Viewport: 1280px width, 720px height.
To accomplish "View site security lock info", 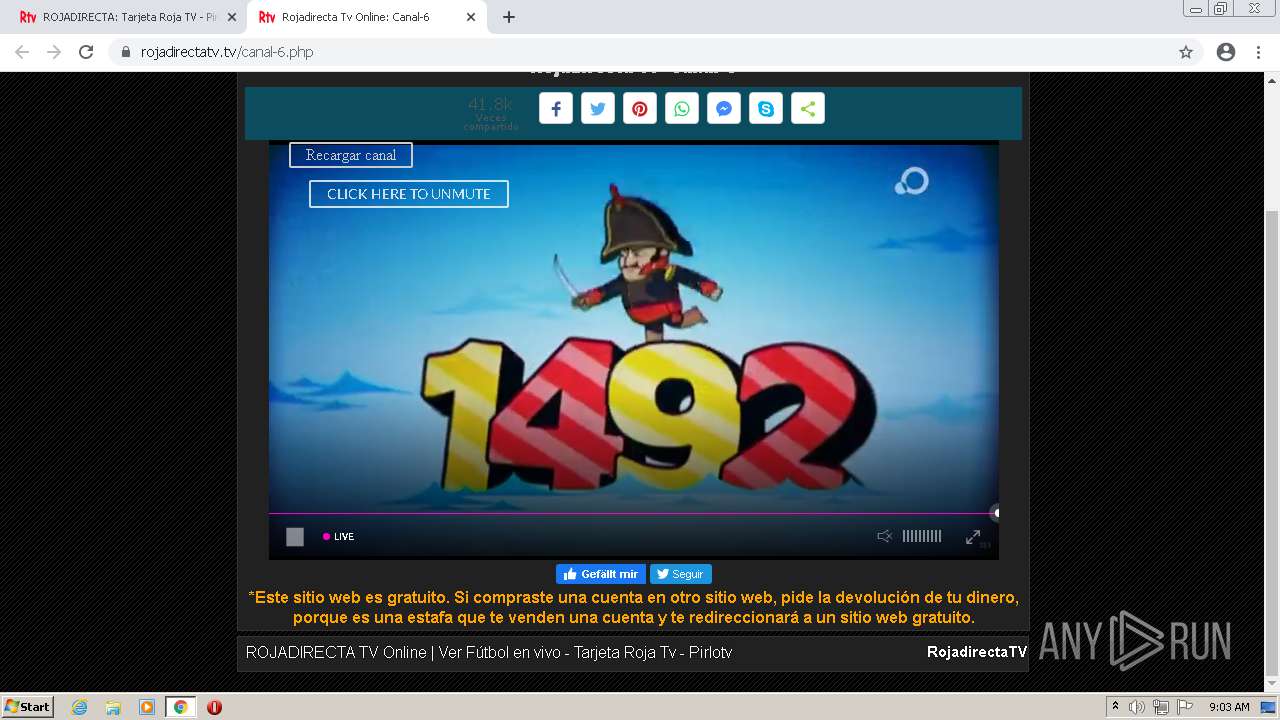I will 125,52.
